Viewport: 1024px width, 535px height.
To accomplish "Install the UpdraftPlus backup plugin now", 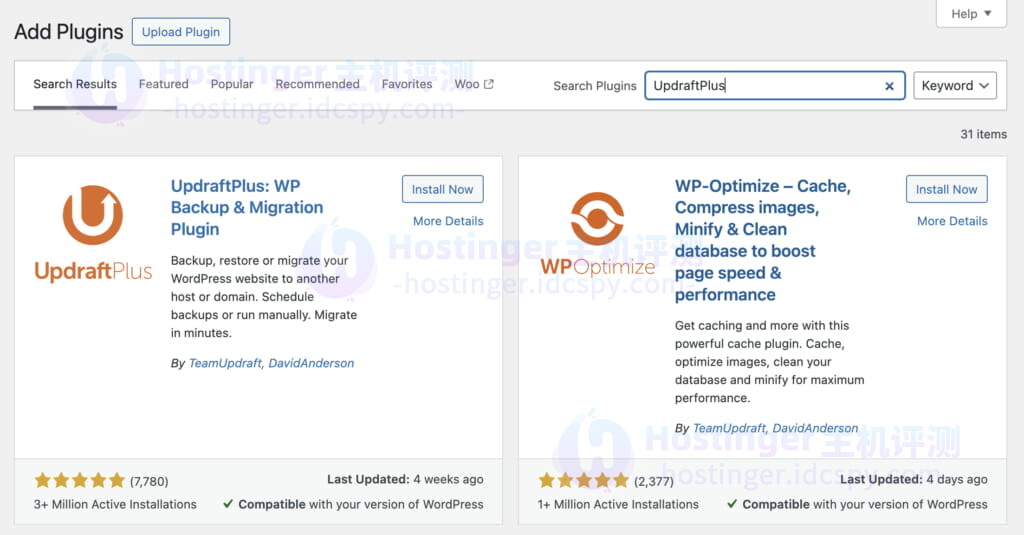I will click(442, 189).
